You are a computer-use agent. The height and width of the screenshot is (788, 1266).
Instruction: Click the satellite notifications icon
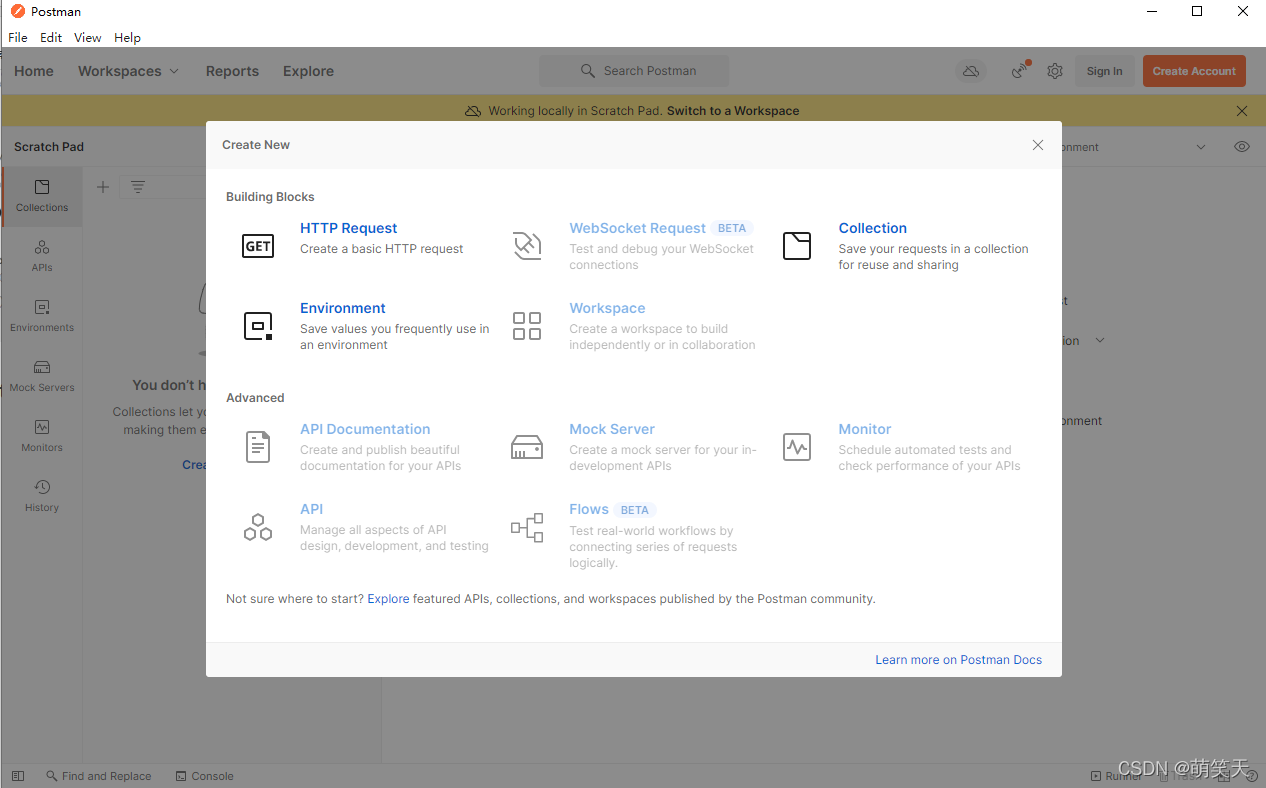pyautogui.click(x=1020, y=71)
